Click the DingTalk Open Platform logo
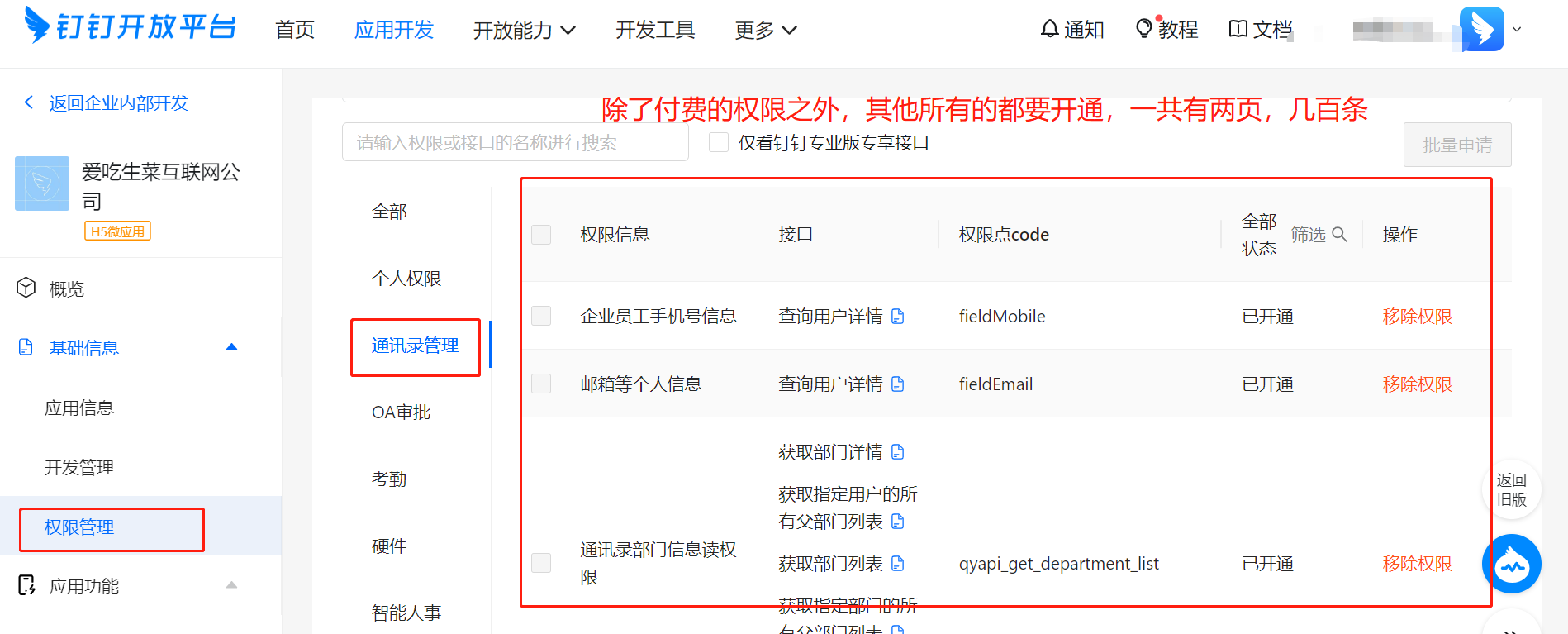 click(x=131, y=26)
